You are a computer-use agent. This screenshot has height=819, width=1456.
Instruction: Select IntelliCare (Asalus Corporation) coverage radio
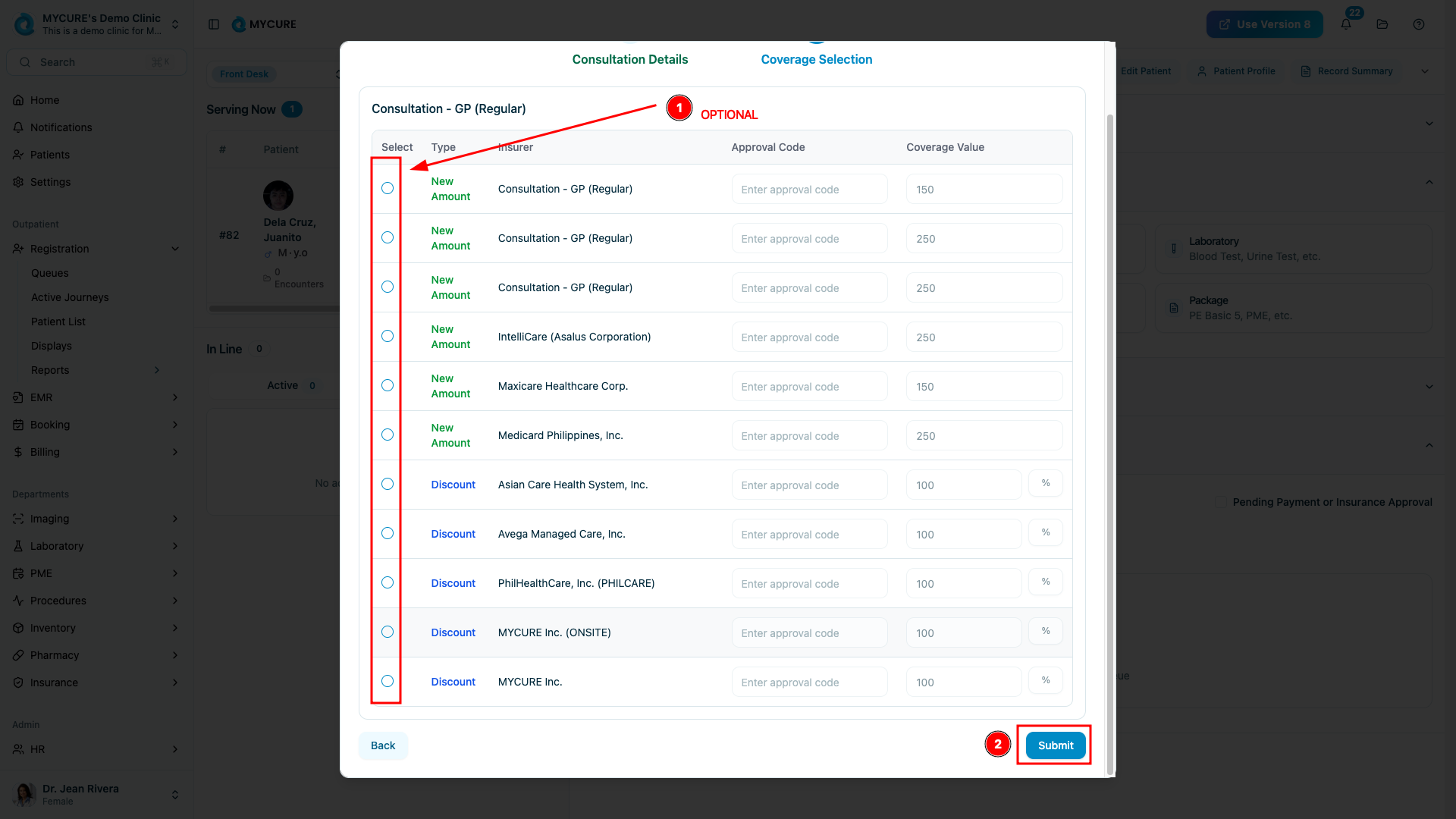click(x=388, y=336)
